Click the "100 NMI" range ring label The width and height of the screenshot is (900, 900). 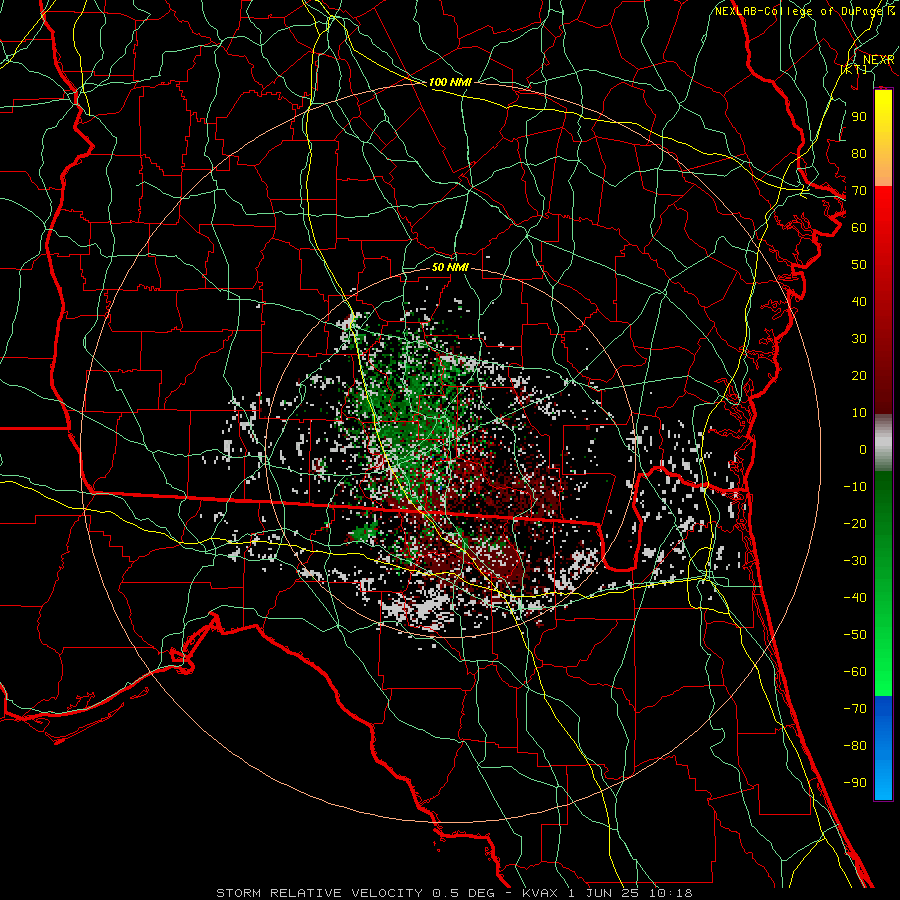[x=450, y=82]
